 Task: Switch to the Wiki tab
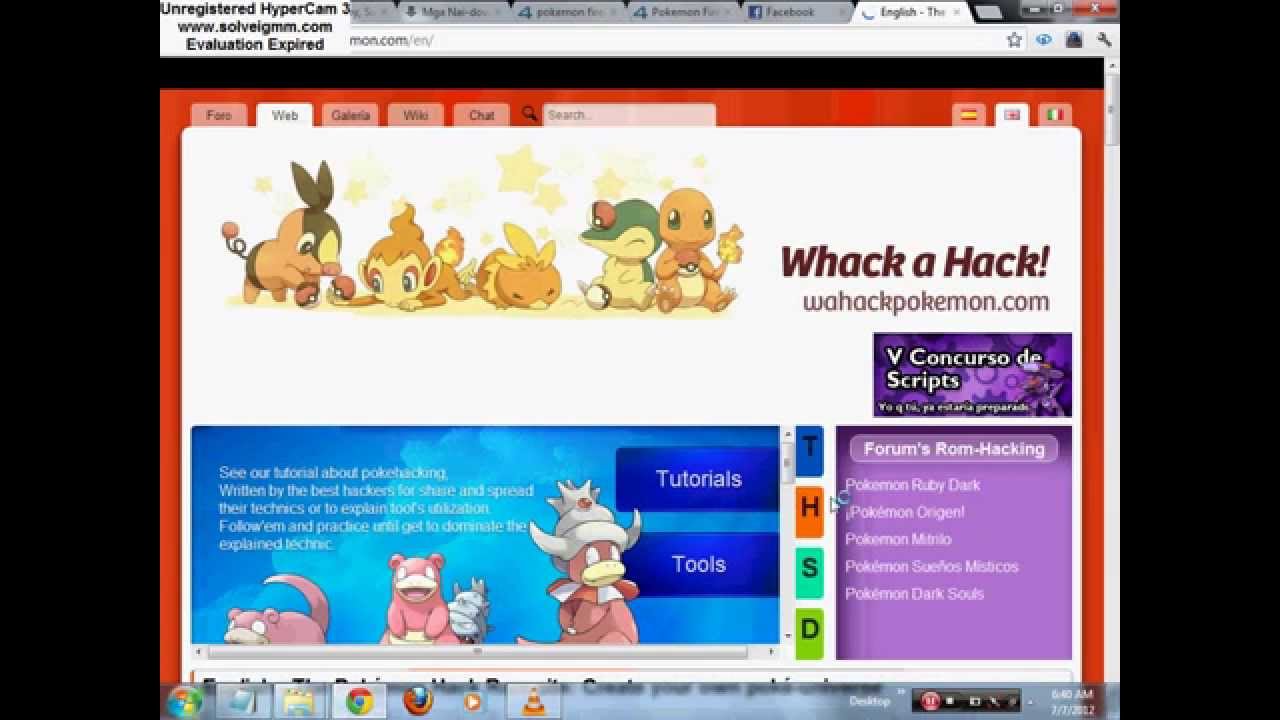click(416, 115)
